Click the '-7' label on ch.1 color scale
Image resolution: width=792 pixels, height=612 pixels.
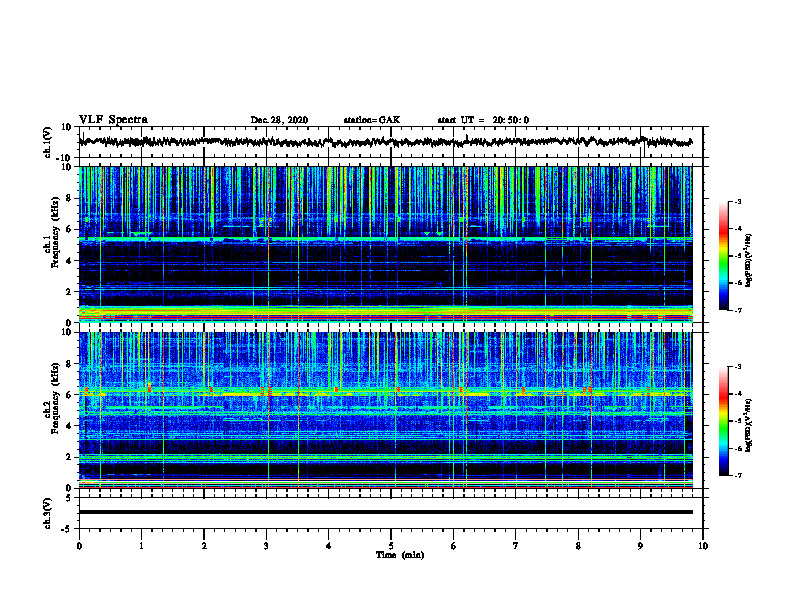(737, 310)
